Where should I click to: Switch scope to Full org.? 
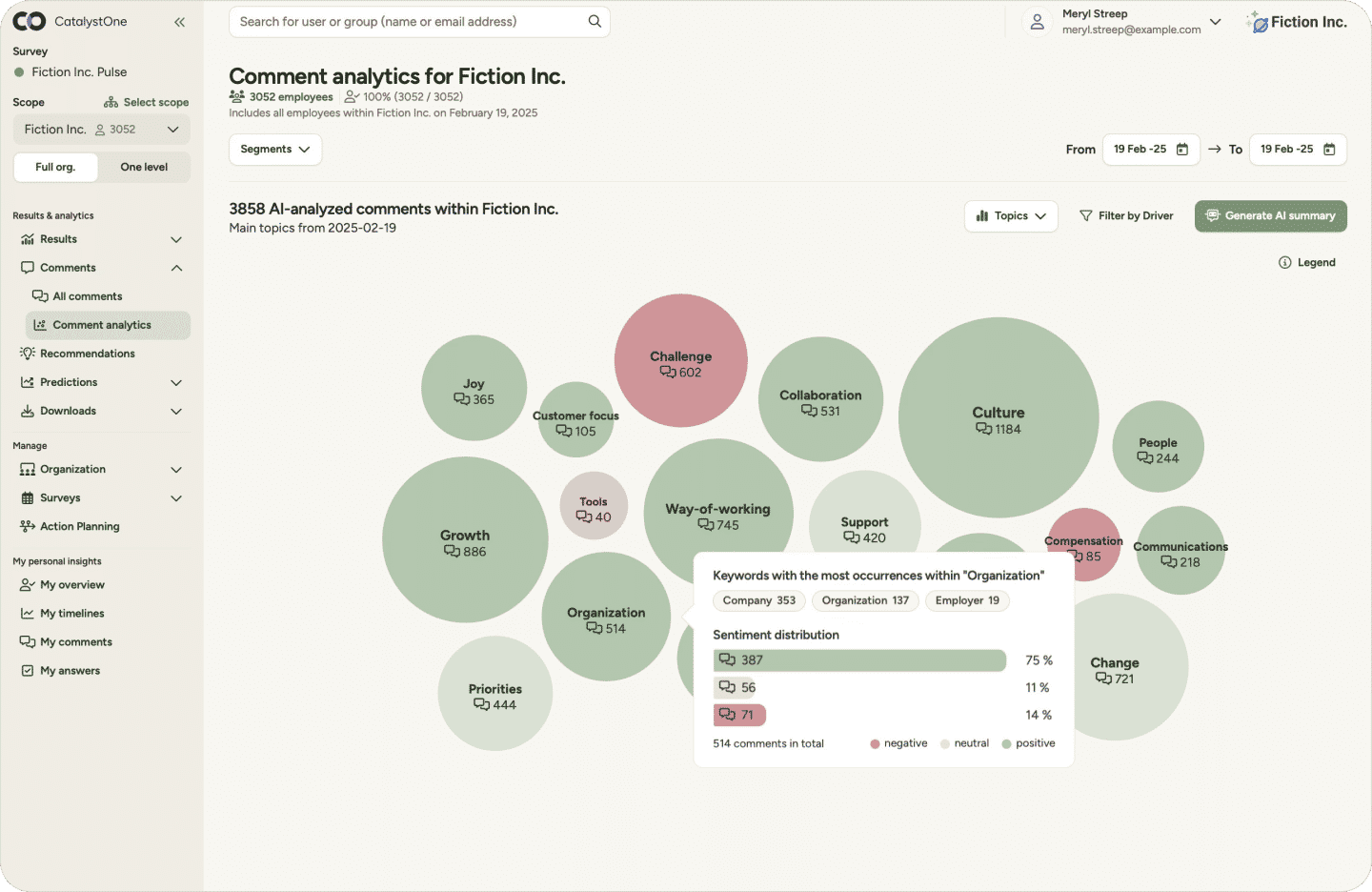click(x=55, y=167)
